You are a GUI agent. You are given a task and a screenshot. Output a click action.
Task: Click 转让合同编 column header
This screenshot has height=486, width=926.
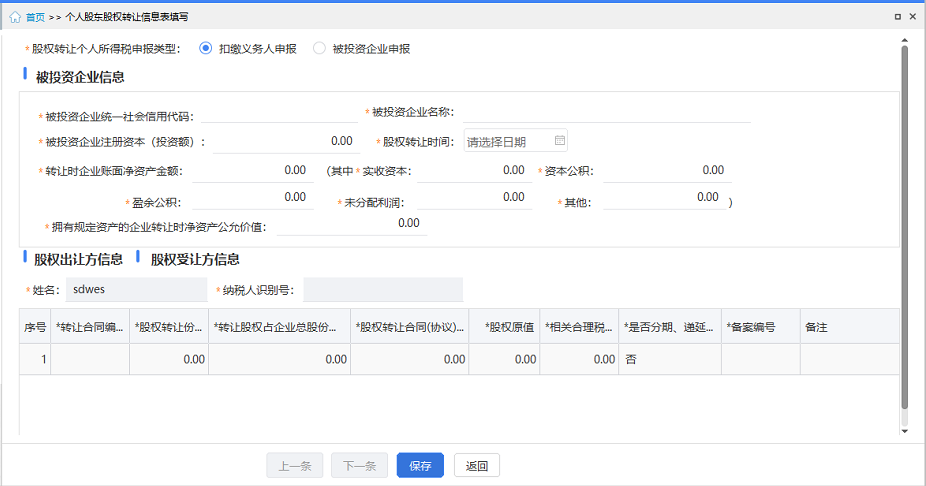coord(90,327)
